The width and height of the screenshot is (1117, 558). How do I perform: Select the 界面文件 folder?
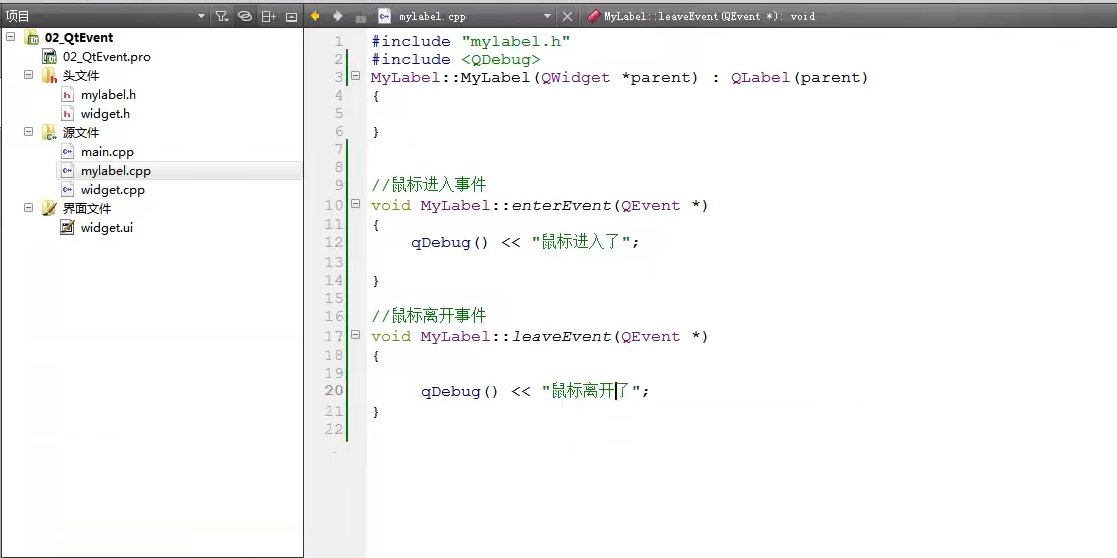[x=87, y=209]
